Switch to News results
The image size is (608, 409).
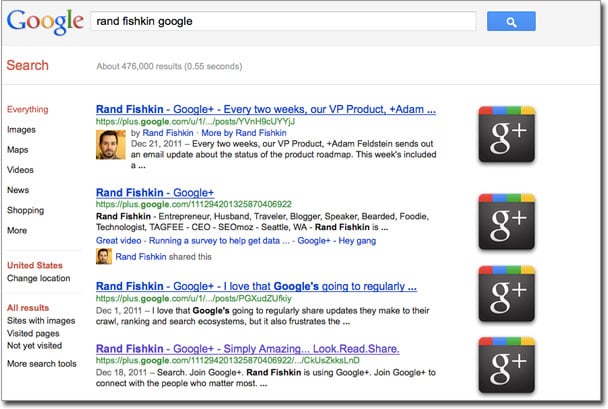tap(18, 190)
